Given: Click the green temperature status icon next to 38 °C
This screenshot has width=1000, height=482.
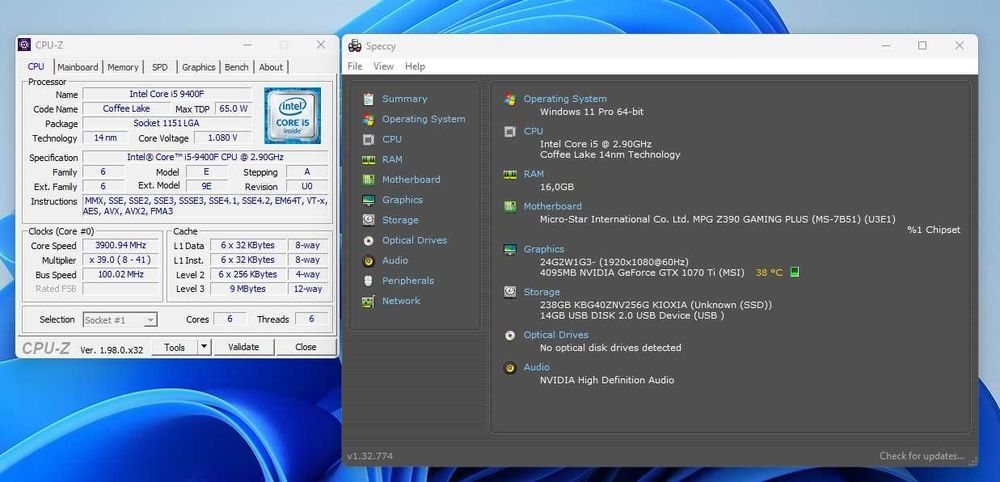Looking at the screenshot, I should pos(794,272).
